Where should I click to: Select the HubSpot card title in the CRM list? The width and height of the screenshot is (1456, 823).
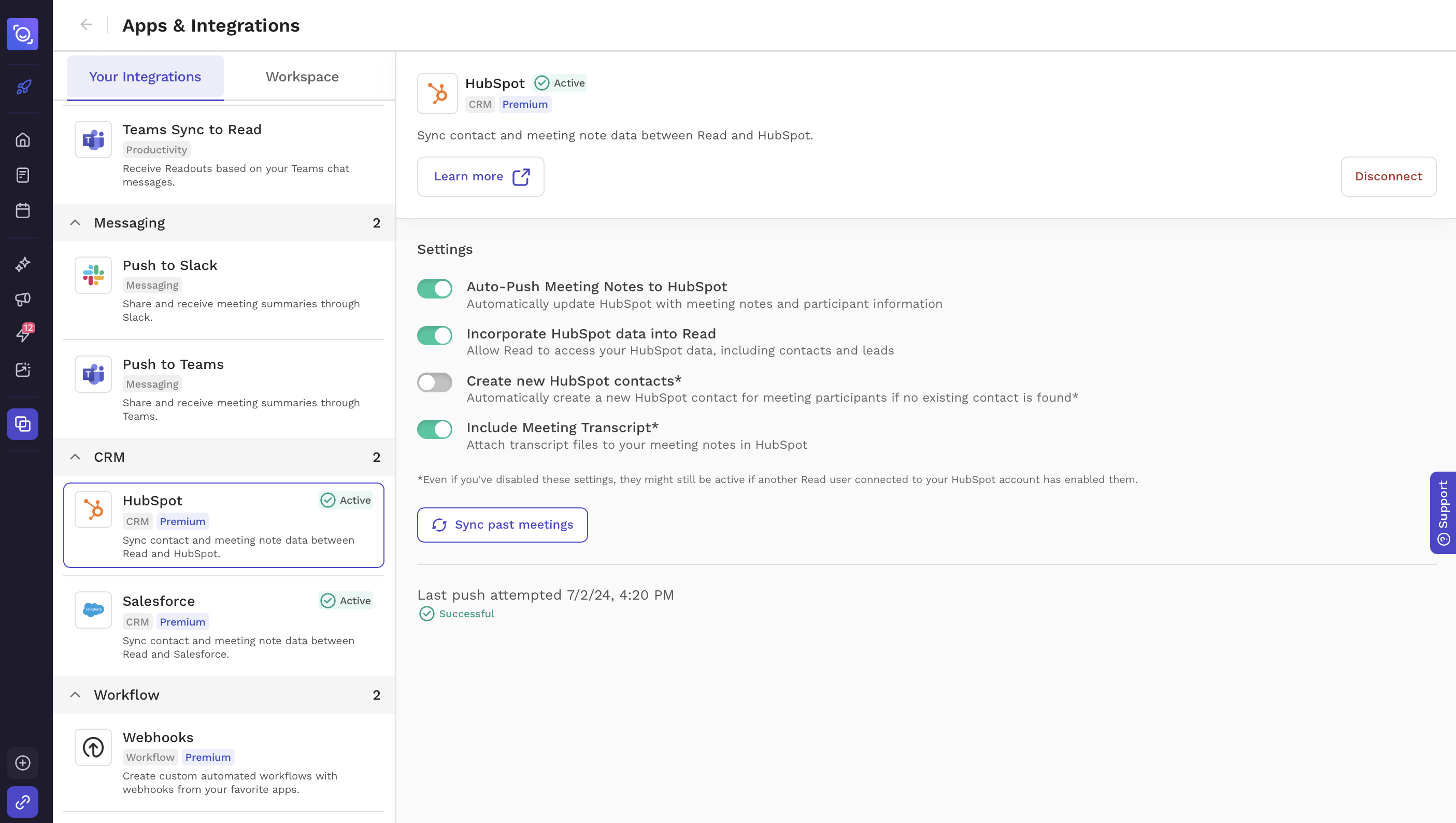pos(153,501)
